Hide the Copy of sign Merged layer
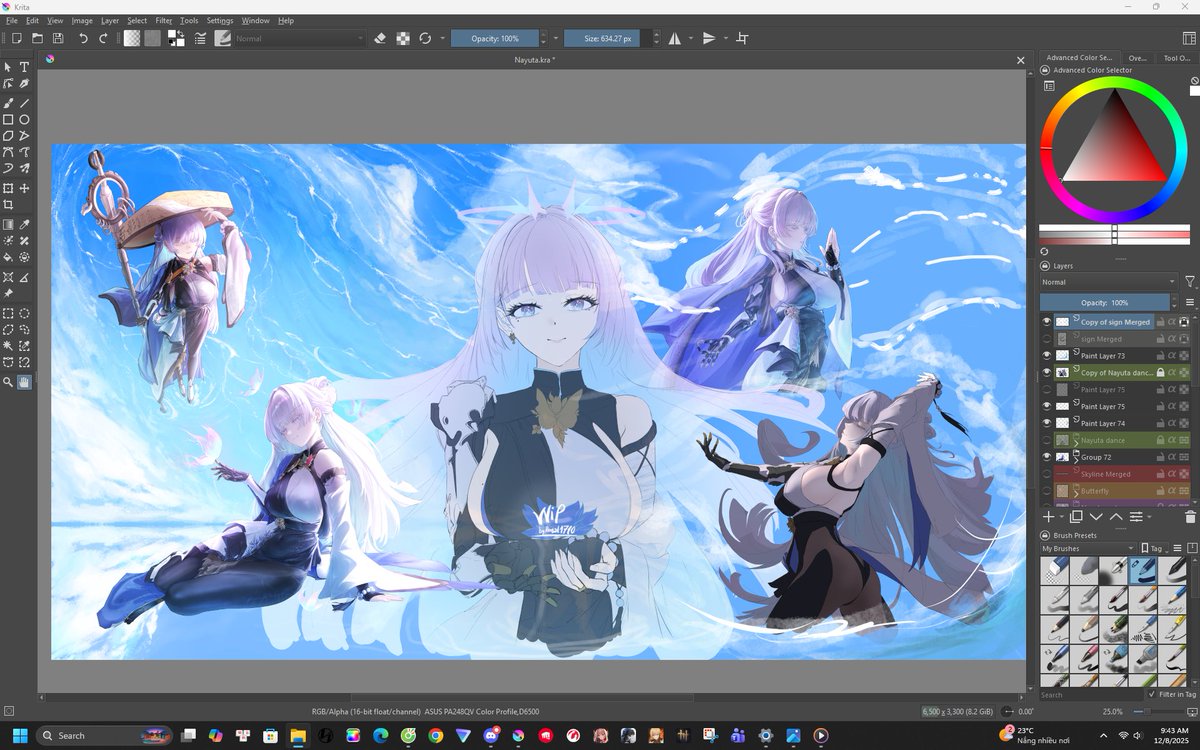This screenshot has height=750, width=1200. tap(1047, 322)
